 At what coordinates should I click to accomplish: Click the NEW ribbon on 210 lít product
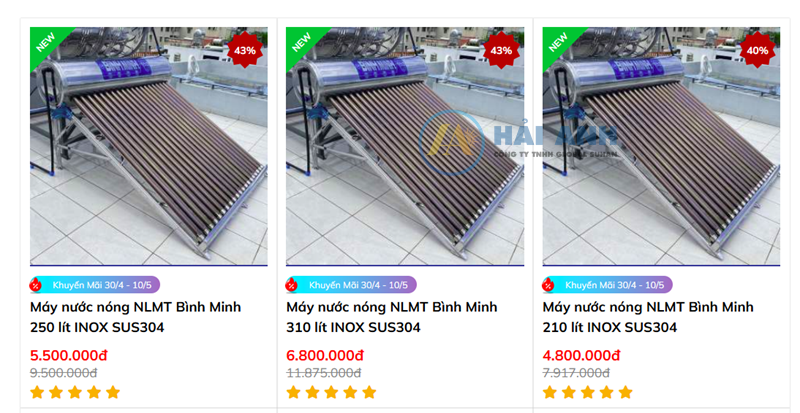(x=559, y=43)
